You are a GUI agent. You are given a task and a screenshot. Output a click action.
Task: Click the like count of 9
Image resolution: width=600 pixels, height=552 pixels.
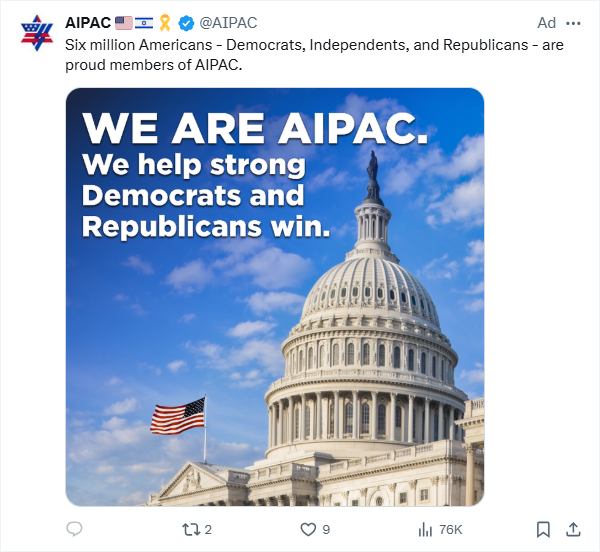tap(326, 529)
